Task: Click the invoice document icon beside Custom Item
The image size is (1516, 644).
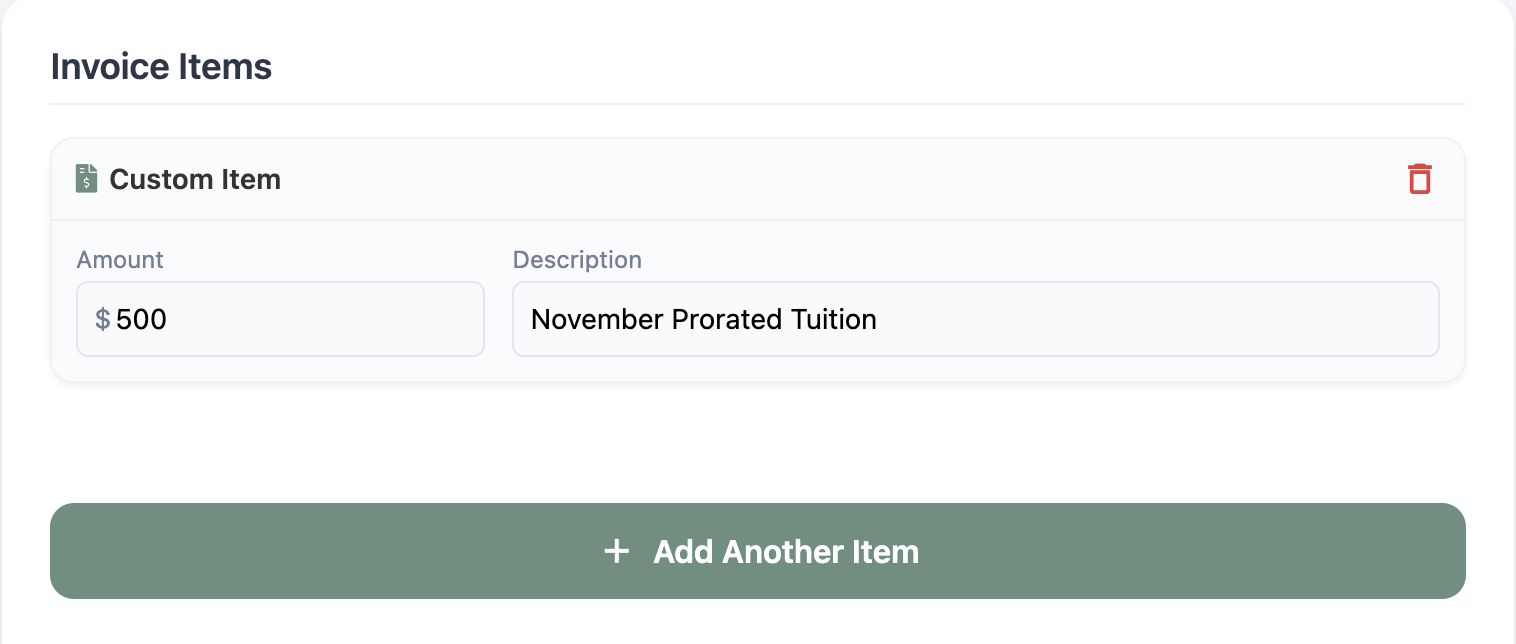Action: click(87, 179)
